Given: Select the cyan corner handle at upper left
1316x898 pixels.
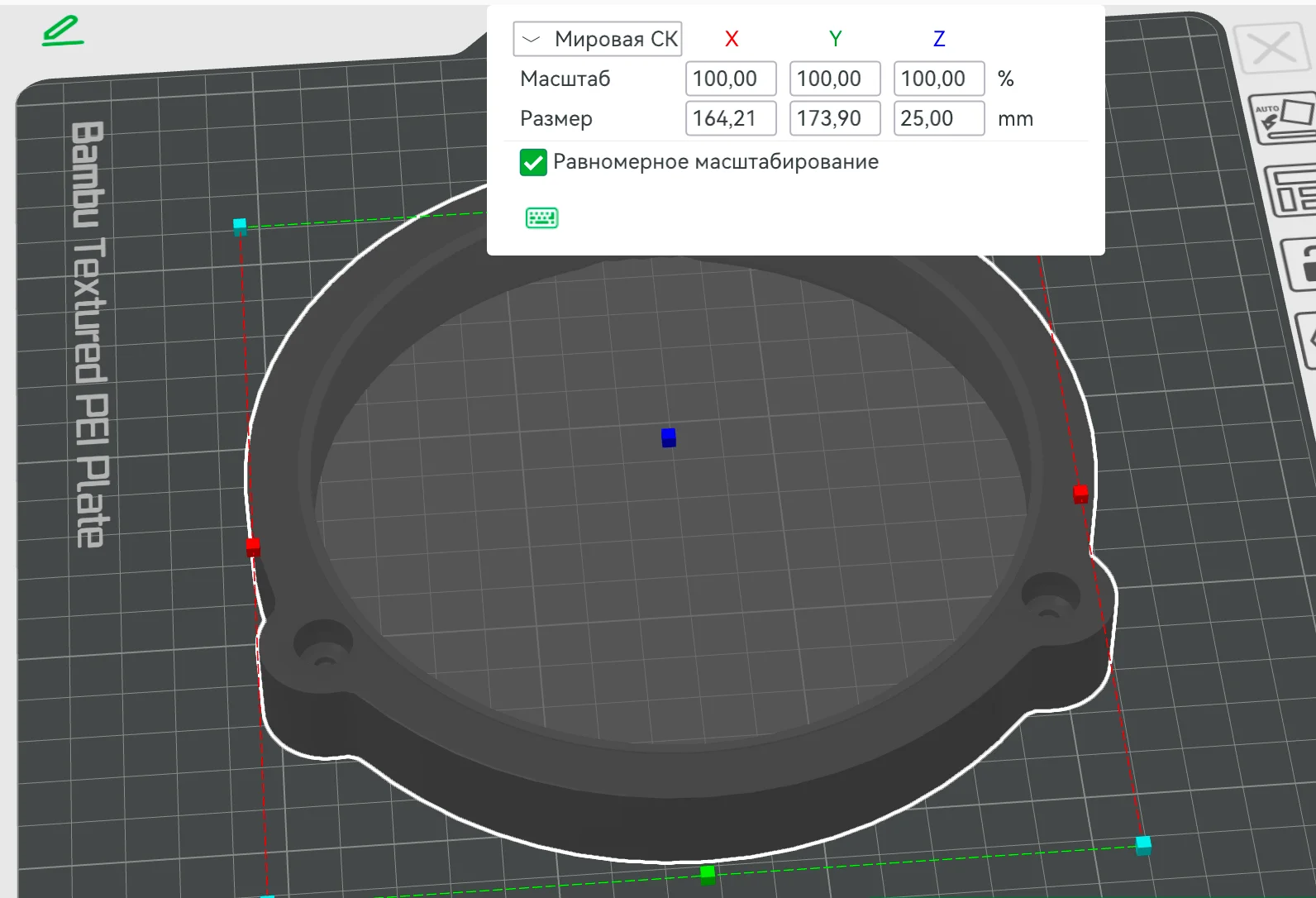Looking at the screenshot, I should 240,226.
